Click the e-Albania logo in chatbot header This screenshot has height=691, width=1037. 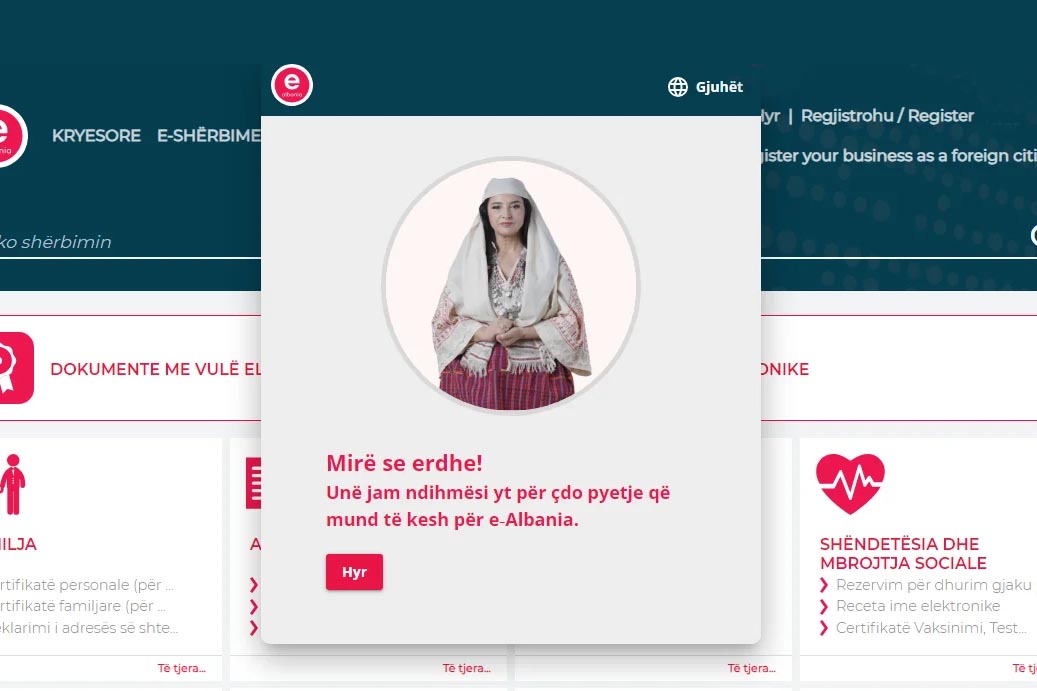click(x=292, y=85)
